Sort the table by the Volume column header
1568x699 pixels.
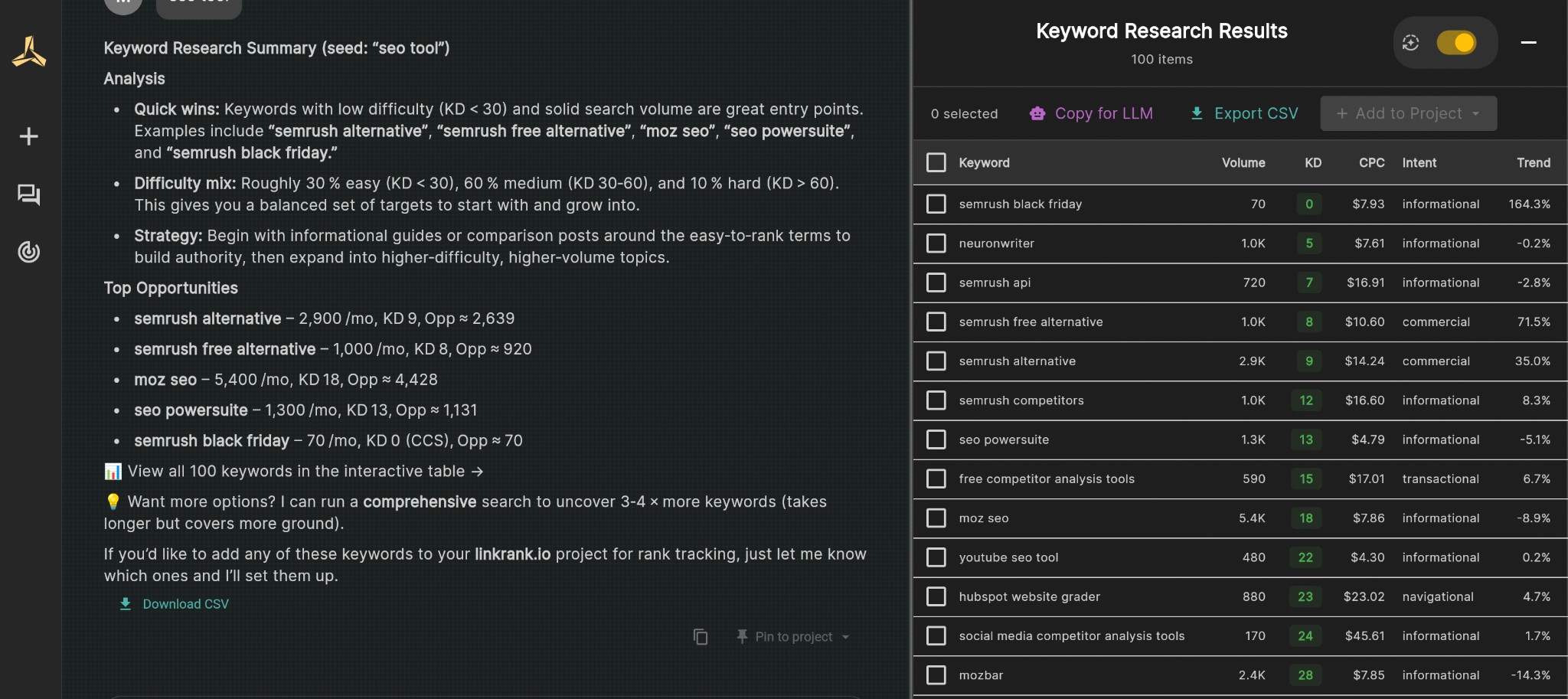1242,162
